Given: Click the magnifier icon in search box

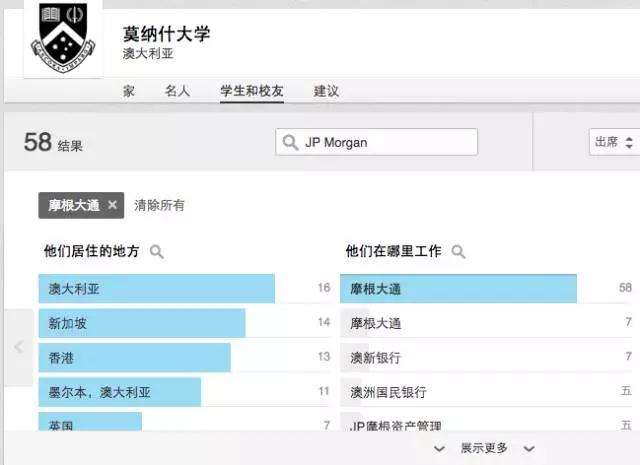Looking at the screenshot, I should (291, 143).
